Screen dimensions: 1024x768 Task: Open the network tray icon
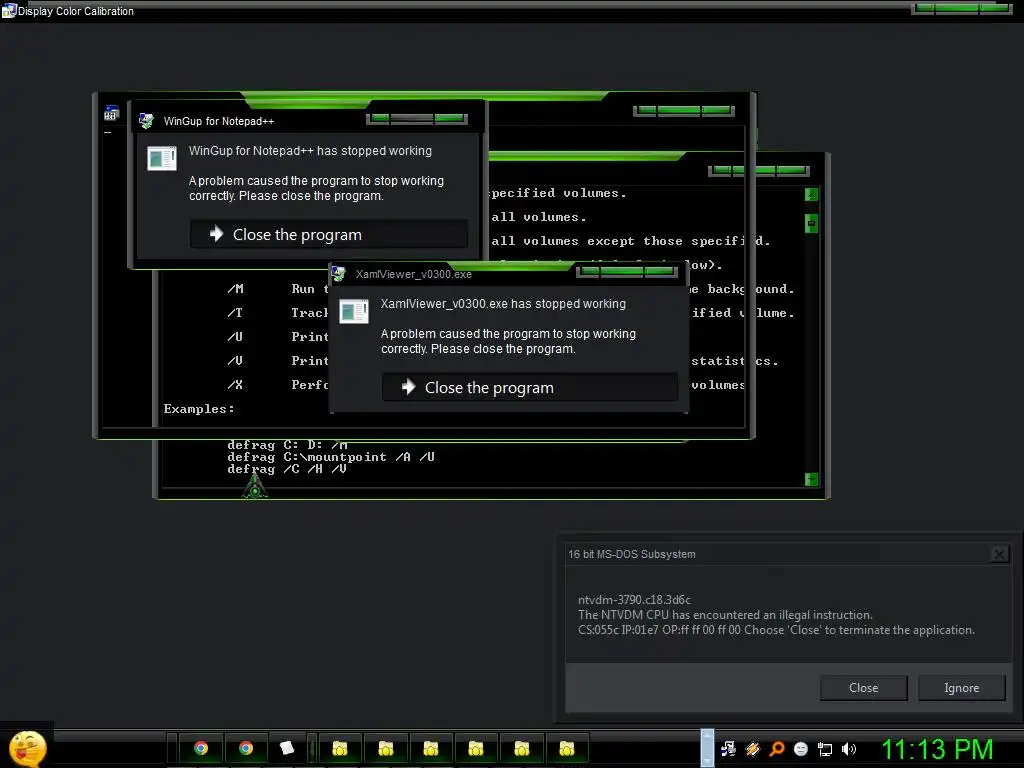[825, 749]
